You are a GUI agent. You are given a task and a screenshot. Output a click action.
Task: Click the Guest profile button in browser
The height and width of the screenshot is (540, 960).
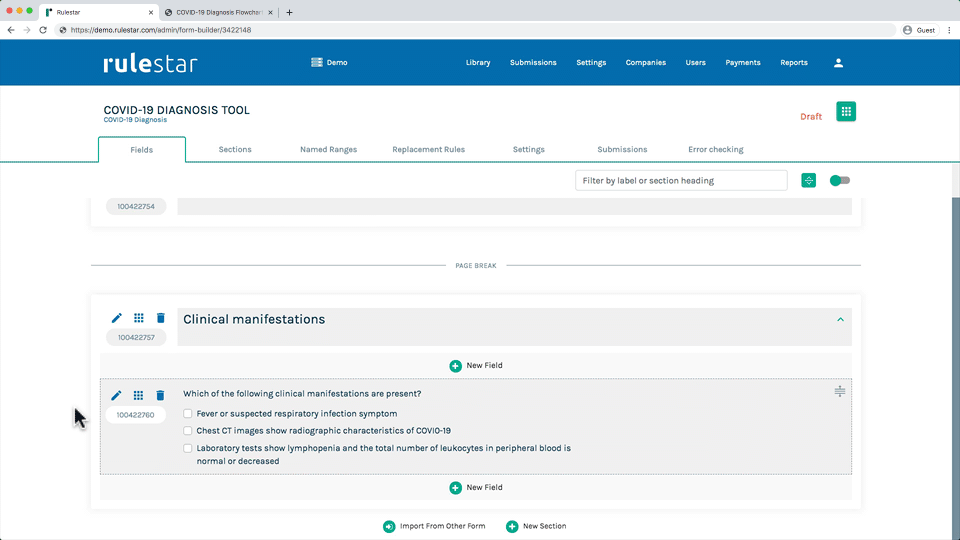click(x=919, y=30)
